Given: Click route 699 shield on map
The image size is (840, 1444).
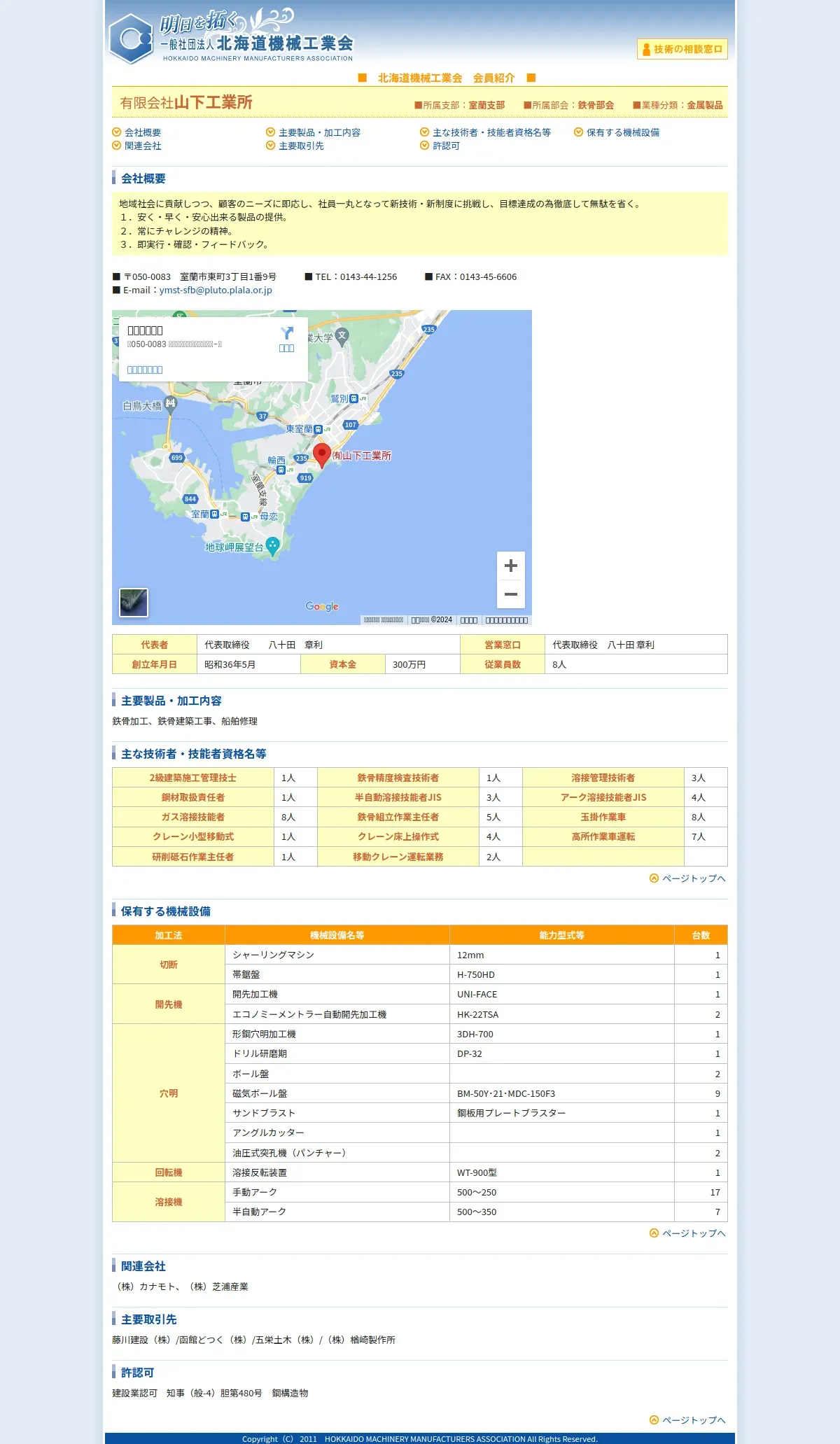Looking at the screenshot, I should pos(176,458).
